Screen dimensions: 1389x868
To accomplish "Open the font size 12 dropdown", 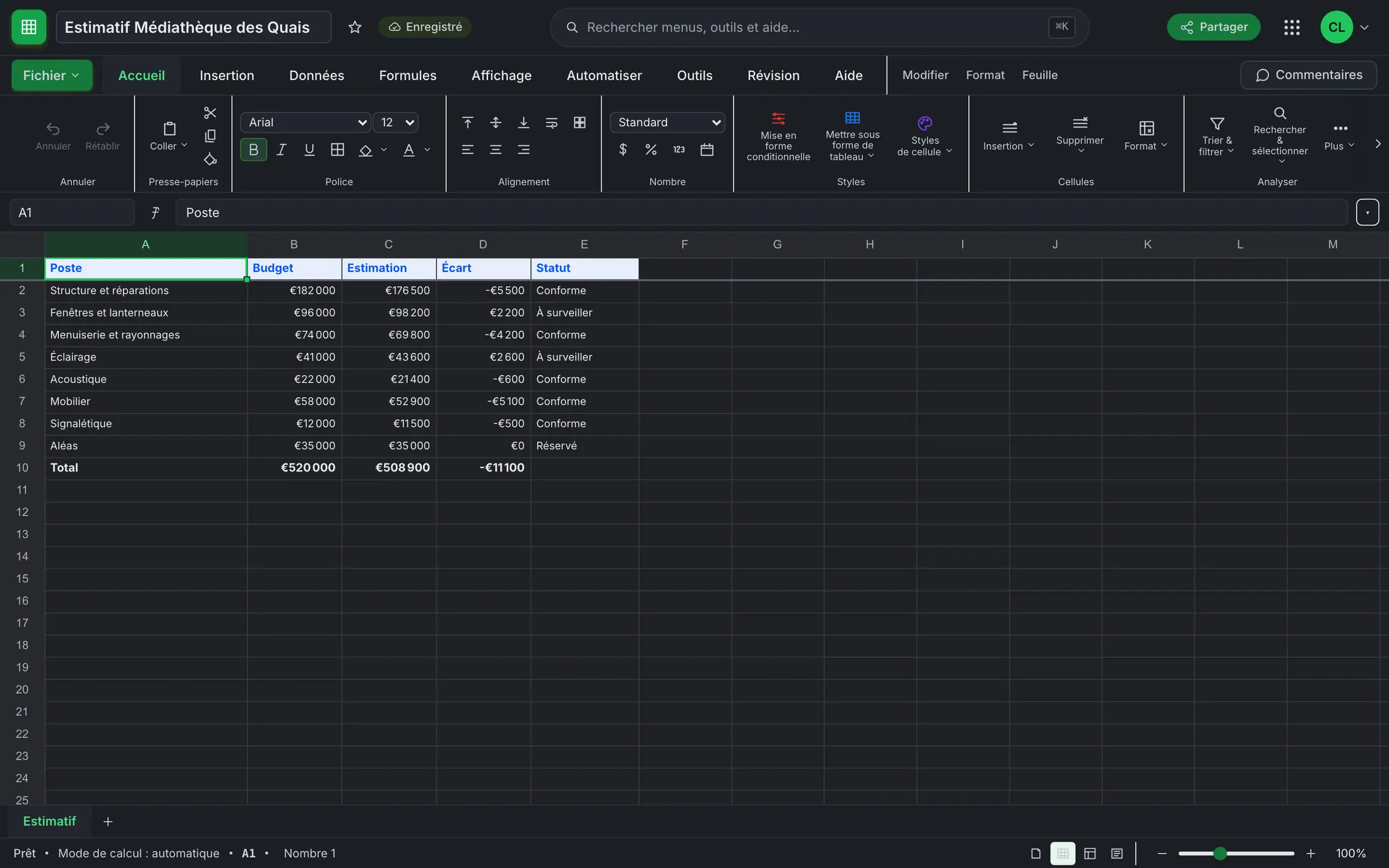I will (x=396, y=122).
